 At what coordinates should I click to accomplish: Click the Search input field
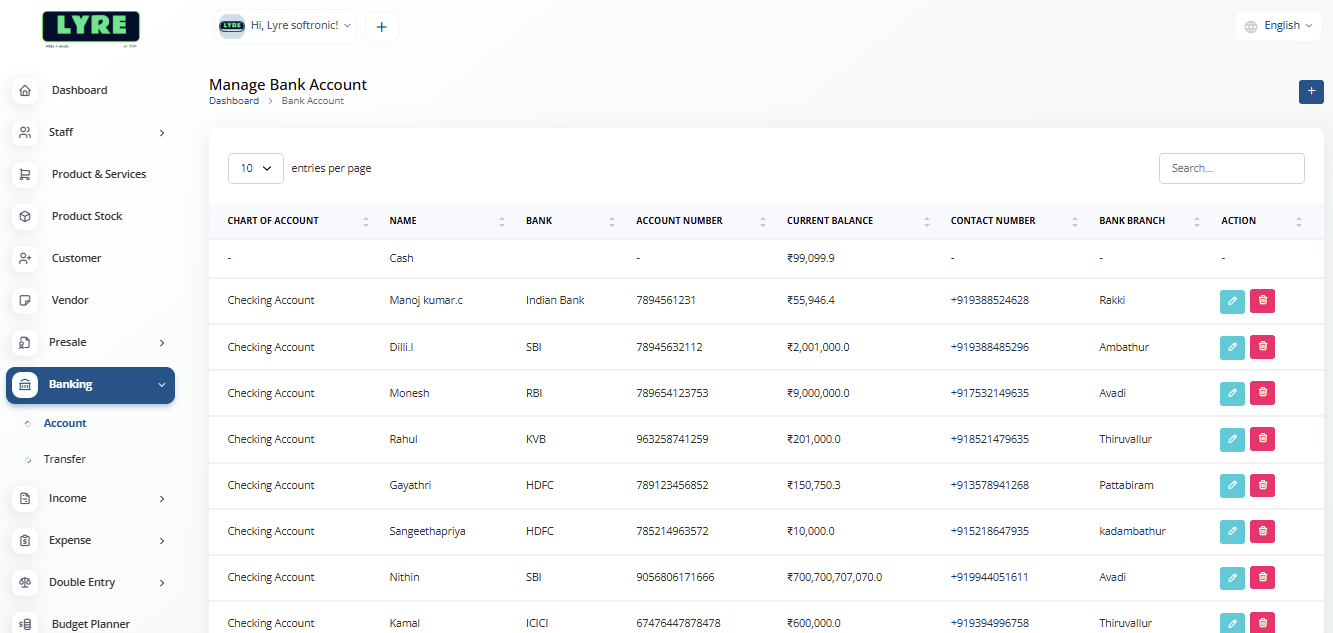point(1231,168)
